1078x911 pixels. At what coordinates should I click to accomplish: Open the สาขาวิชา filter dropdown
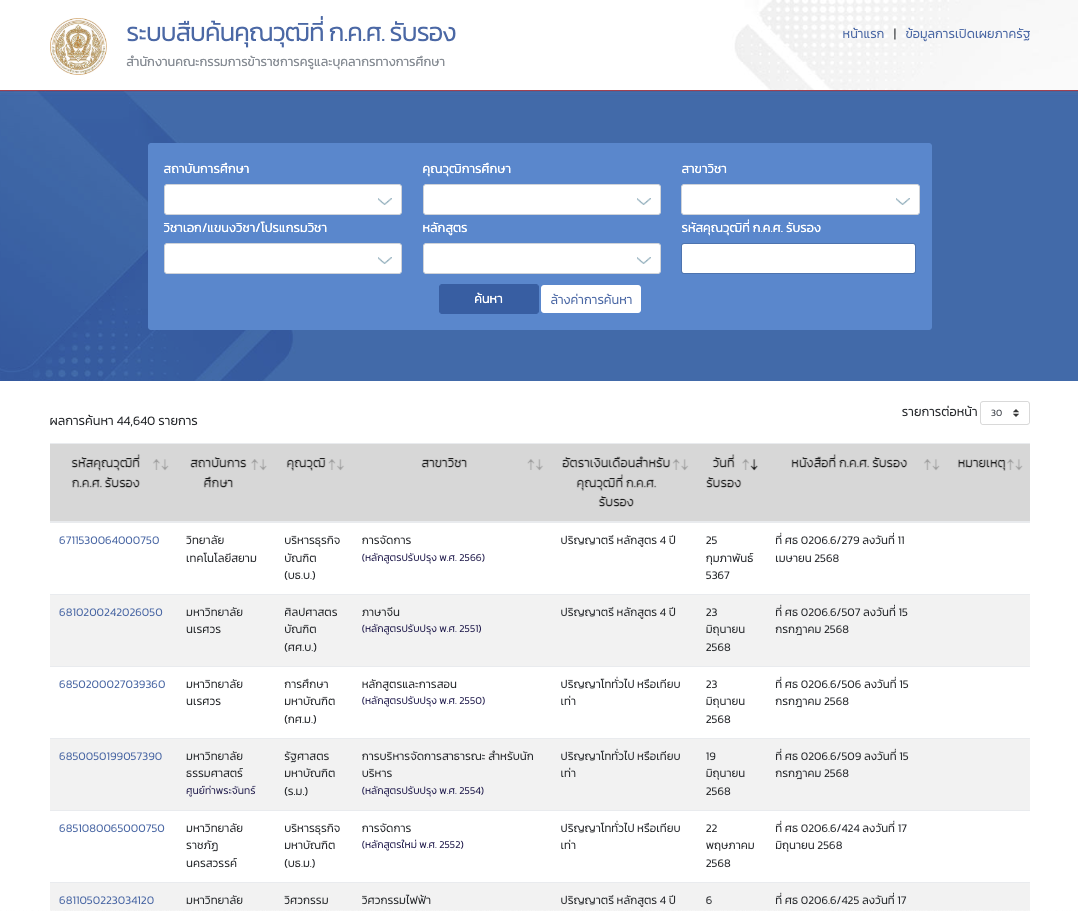click(800, 200)
